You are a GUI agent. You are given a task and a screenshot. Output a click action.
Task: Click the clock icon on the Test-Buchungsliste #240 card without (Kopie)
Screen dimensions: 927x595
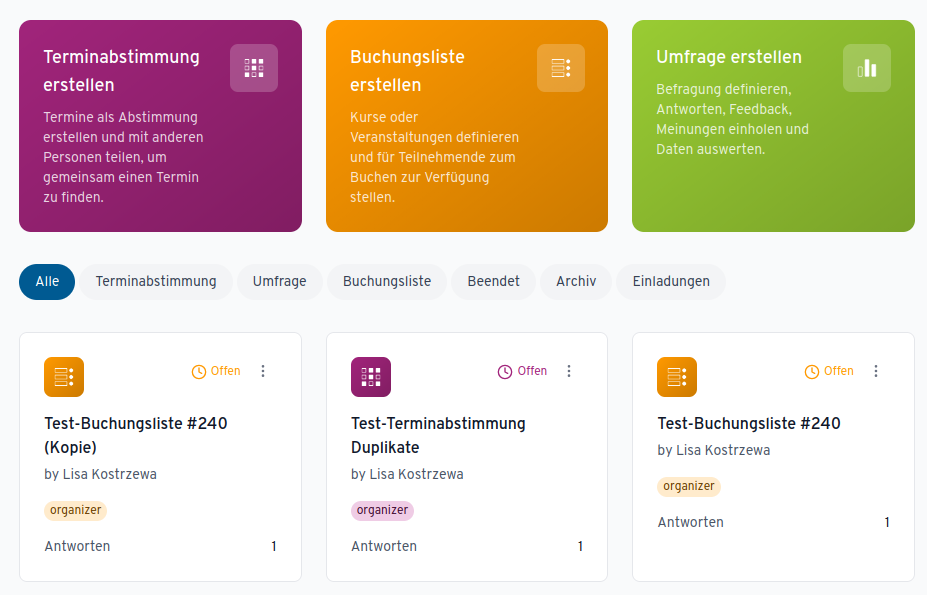coord(812,371)
